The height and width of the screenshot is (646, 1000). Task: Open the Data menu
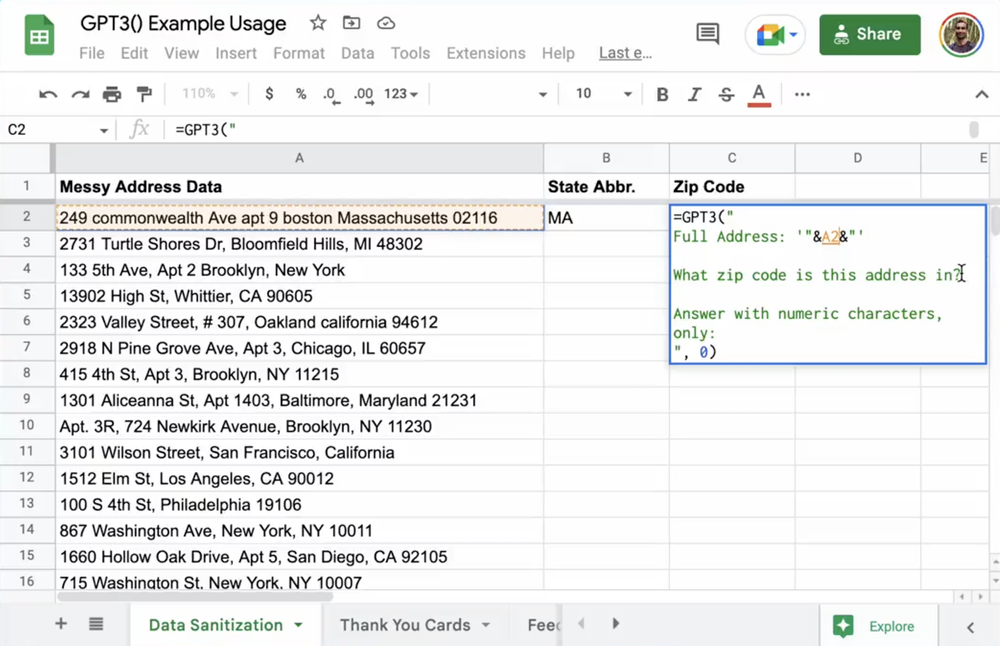(x=357, y=54)
